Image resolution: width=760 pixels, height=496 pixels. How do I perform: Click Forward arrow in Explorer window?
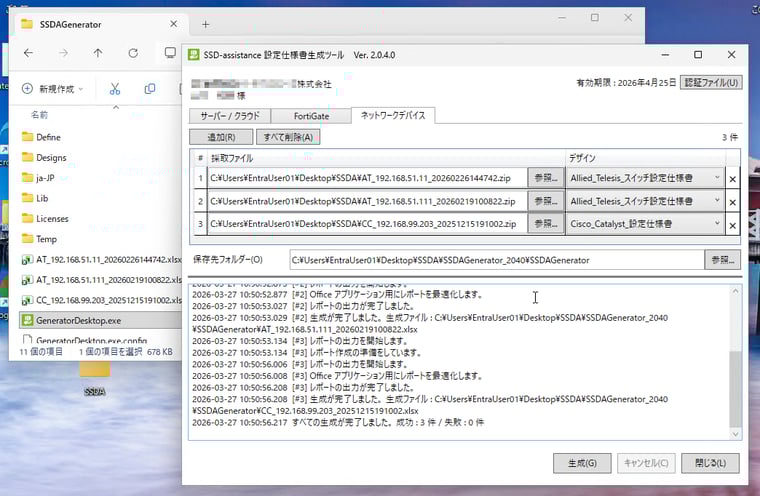63,53
